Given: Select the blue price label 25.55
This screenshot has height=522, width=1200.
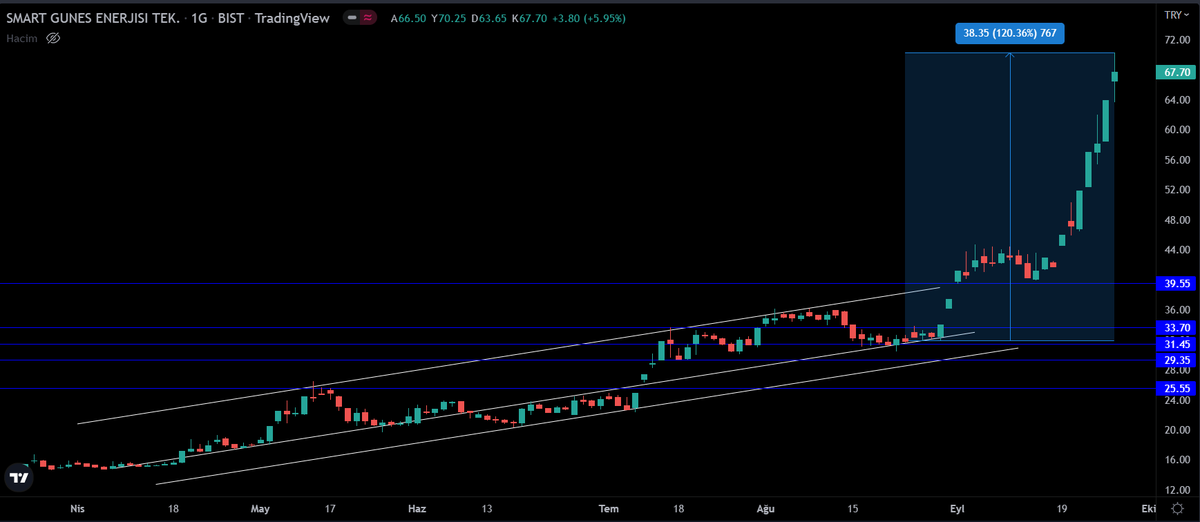Looking at the screenshot, I should (1174, 388).
